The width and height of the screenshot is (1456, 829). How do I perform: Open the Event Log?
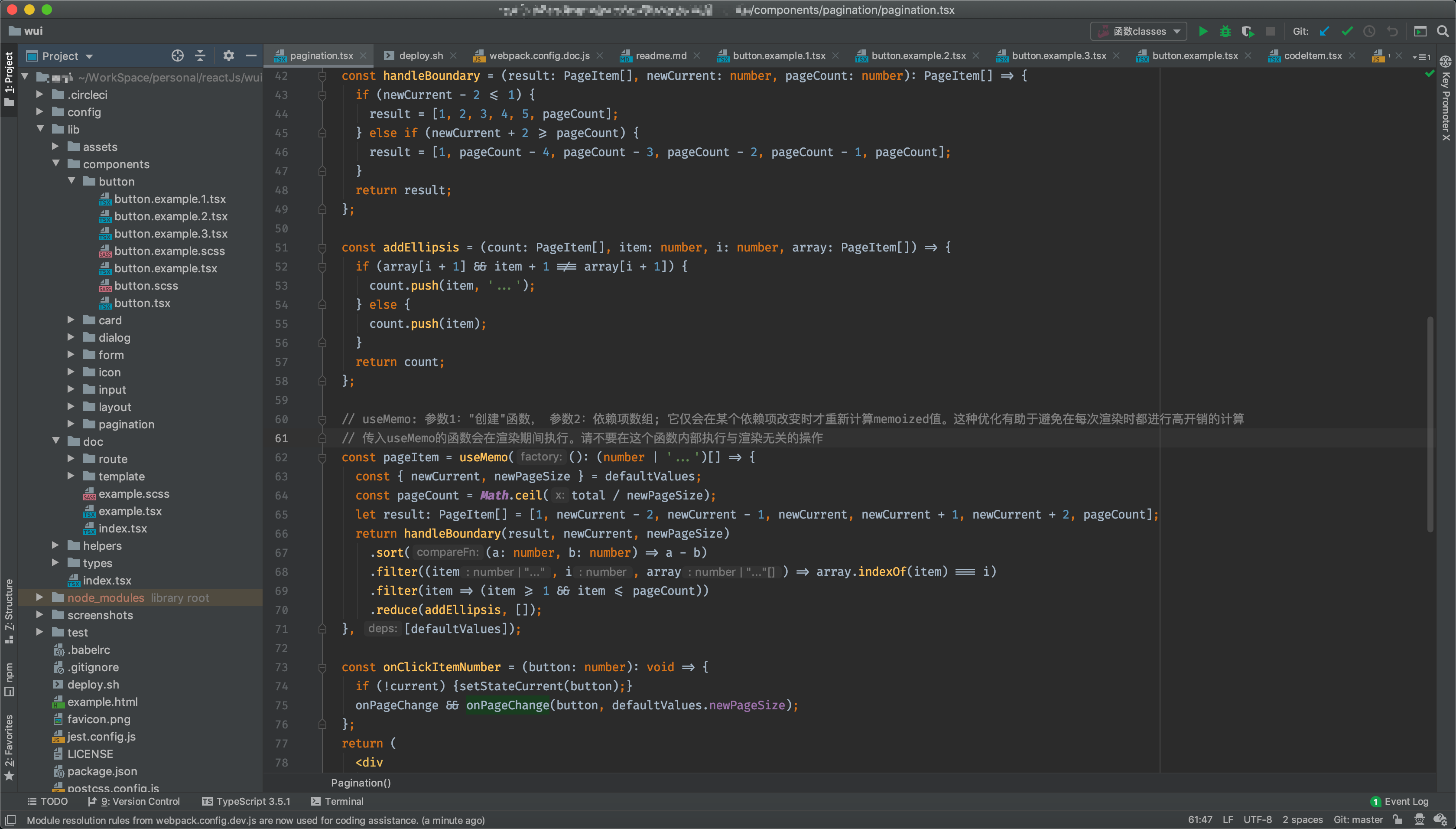pos(1400,801)
